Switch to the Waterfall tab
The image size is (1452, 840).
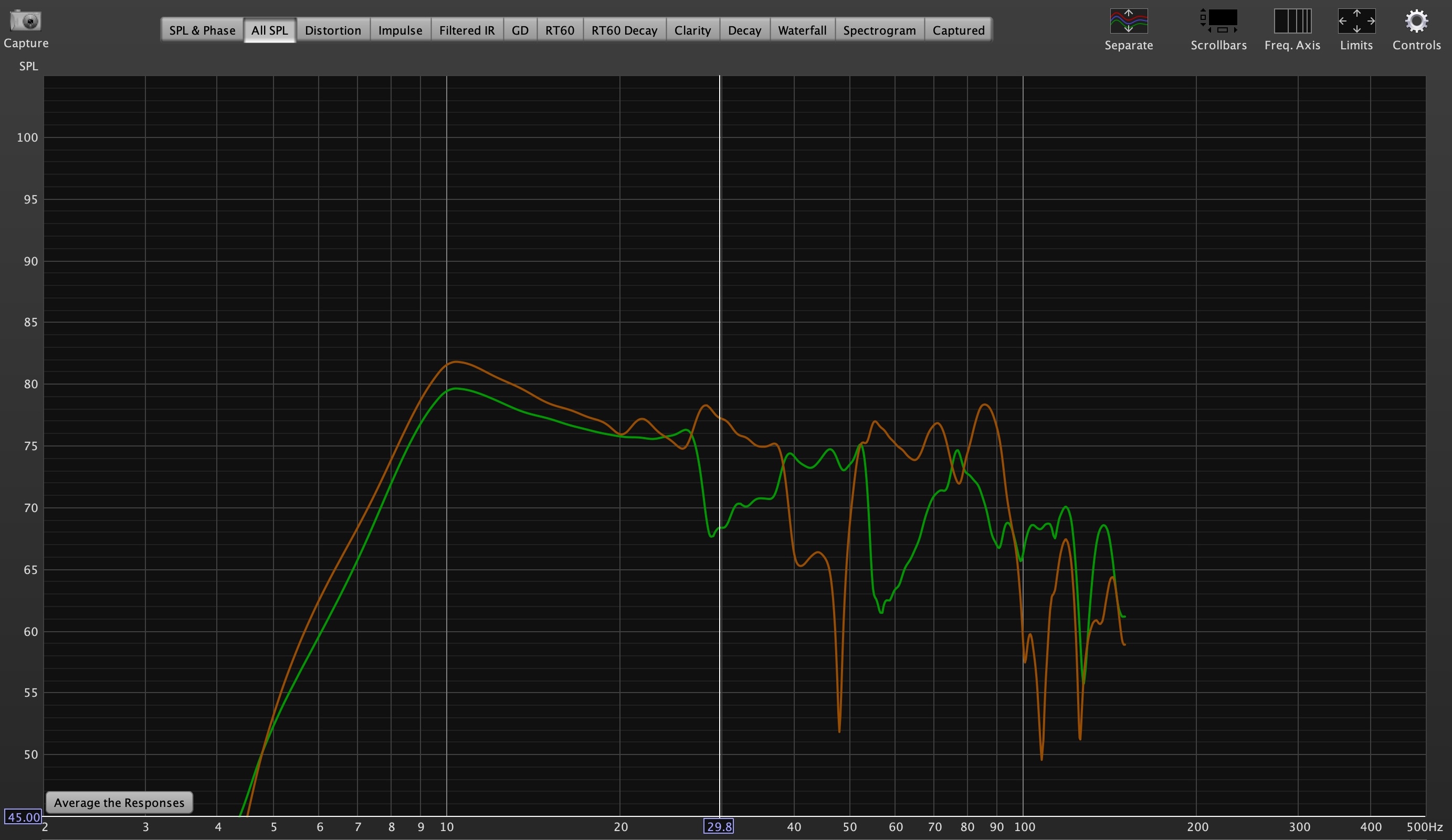802,30
